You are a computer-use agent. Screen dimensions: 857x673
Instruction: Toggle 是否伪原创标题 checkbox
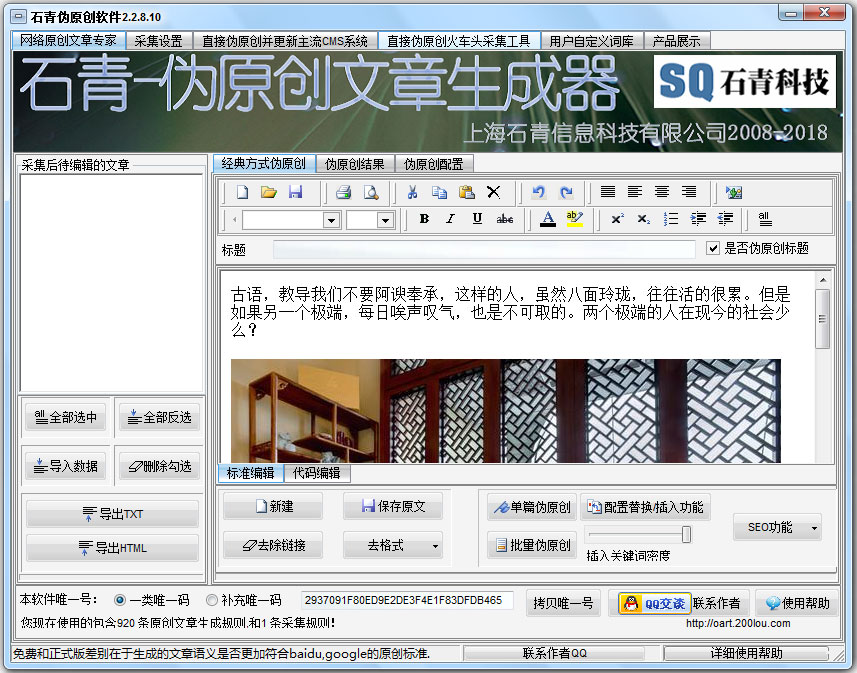coord(713,248)
